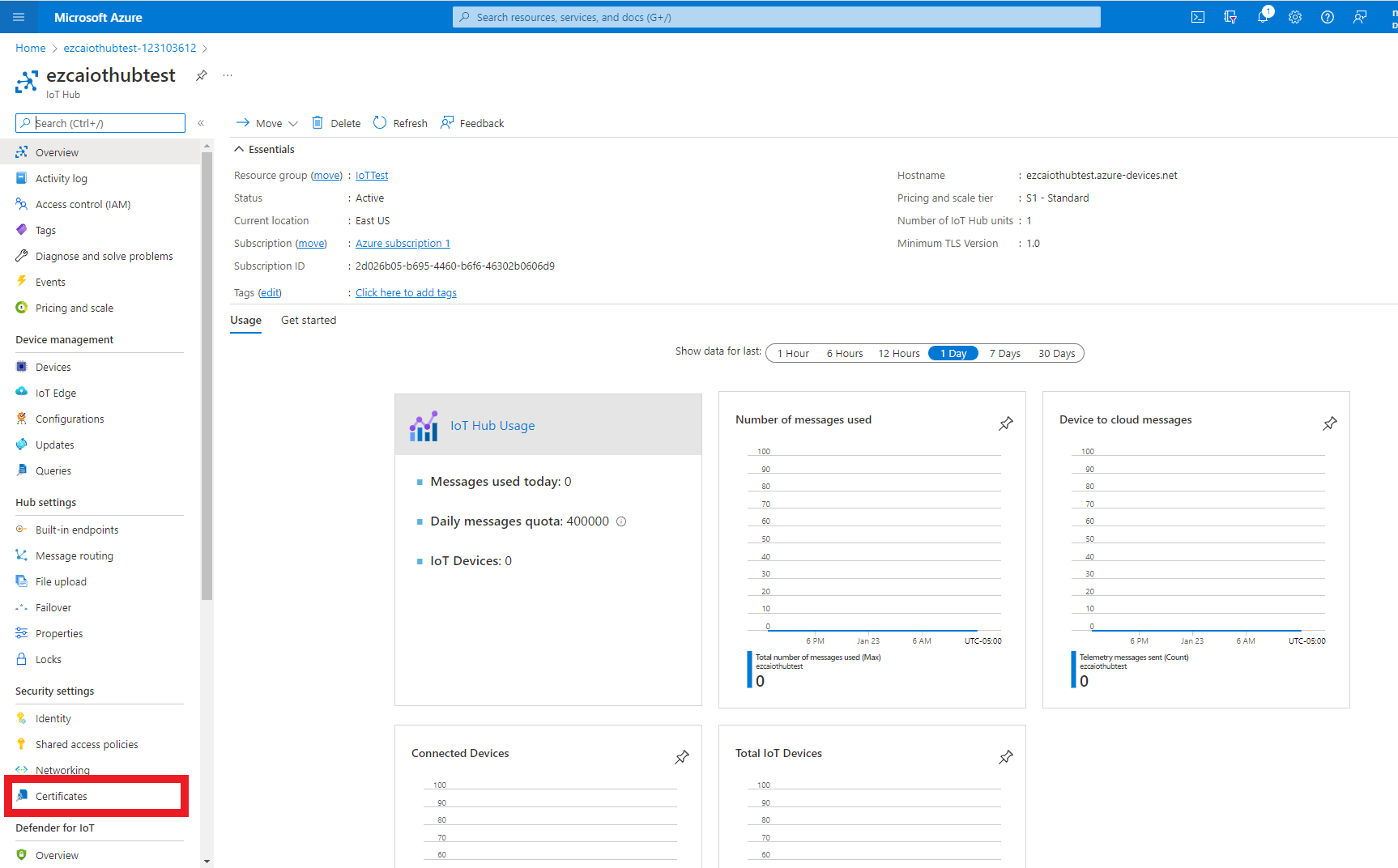The height and width of the screenshot is (868, 1398).
Task: Open Events in the sidebar
Action: pos(50,282)
